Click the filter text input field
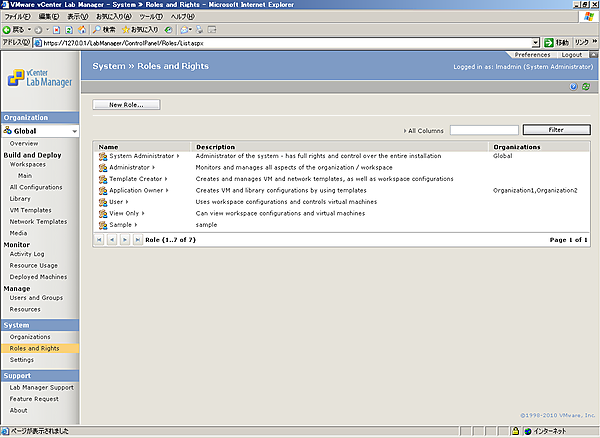This screenshot has width=600, height=438. [483, 130]
